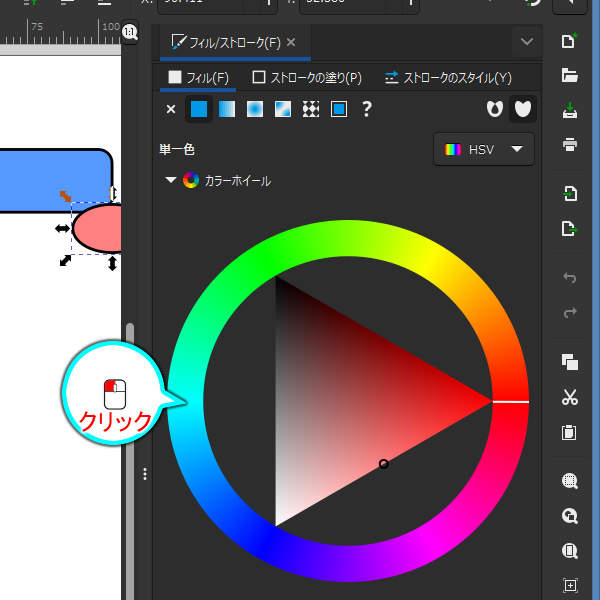Screen dimensions: 600x600
Task: Paste using the clipboard icon
Action: tap(569, 432)
